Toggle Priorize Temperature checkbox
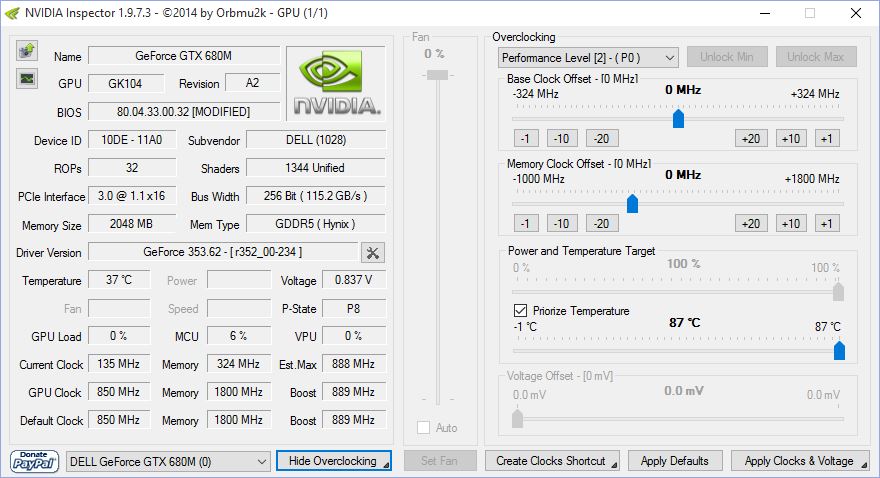The height and width of the screenshot is (478, 880). coord(520,310)
